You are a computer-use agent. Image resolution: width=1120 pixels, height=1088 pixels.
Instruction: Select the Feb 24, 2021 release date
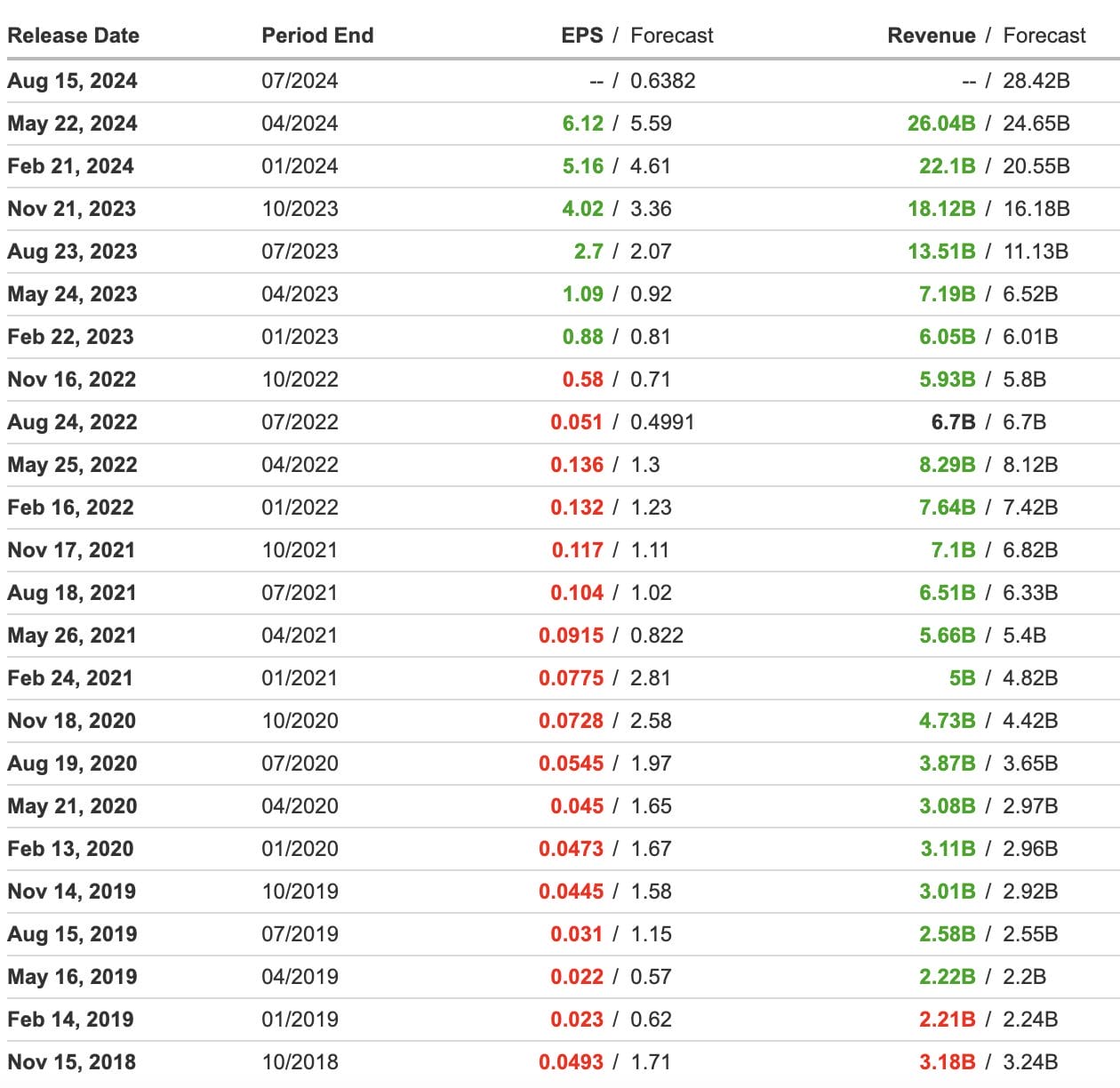(70, 678)
